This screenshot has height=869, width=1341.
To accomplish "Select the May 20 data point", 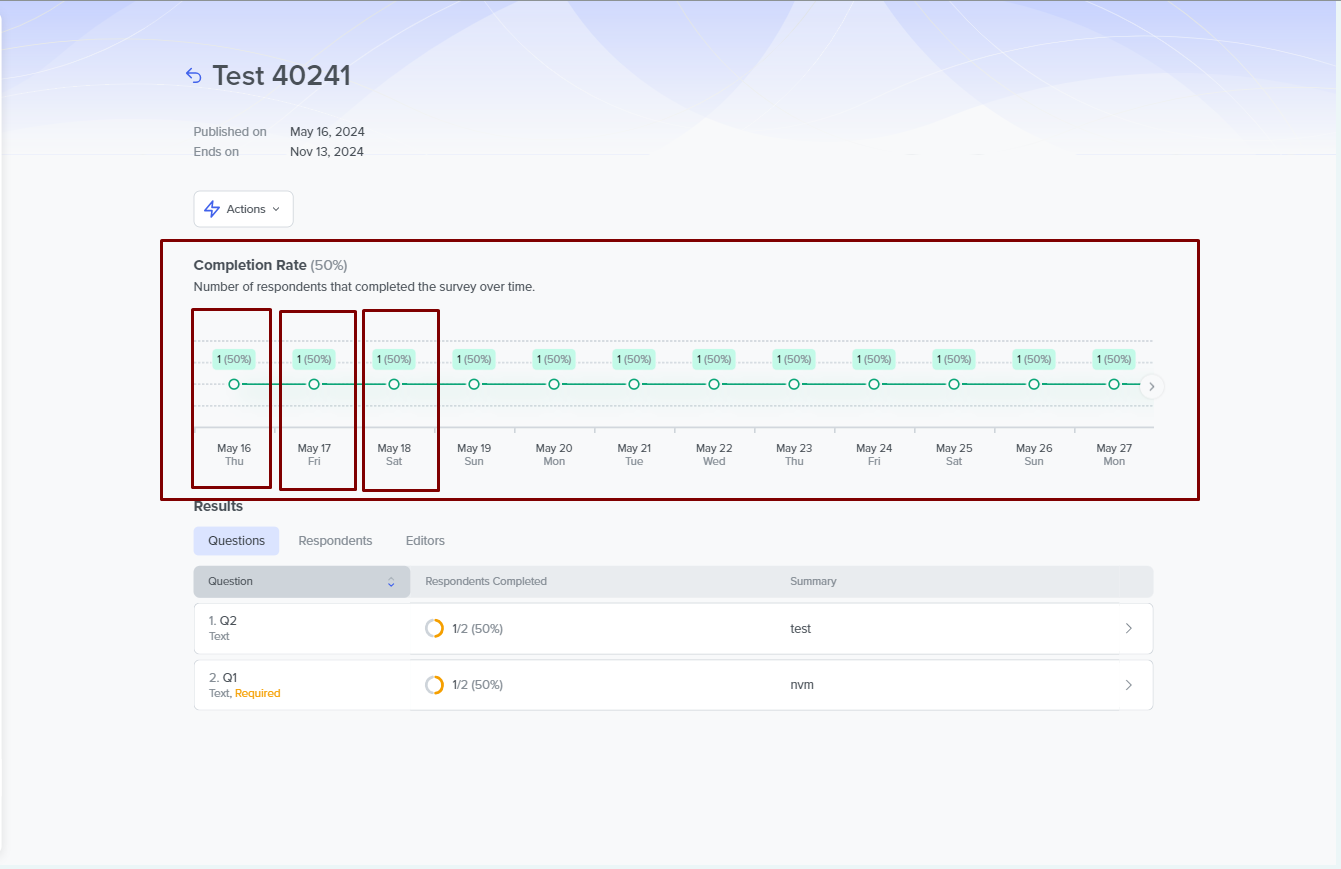I will (554, 384).
